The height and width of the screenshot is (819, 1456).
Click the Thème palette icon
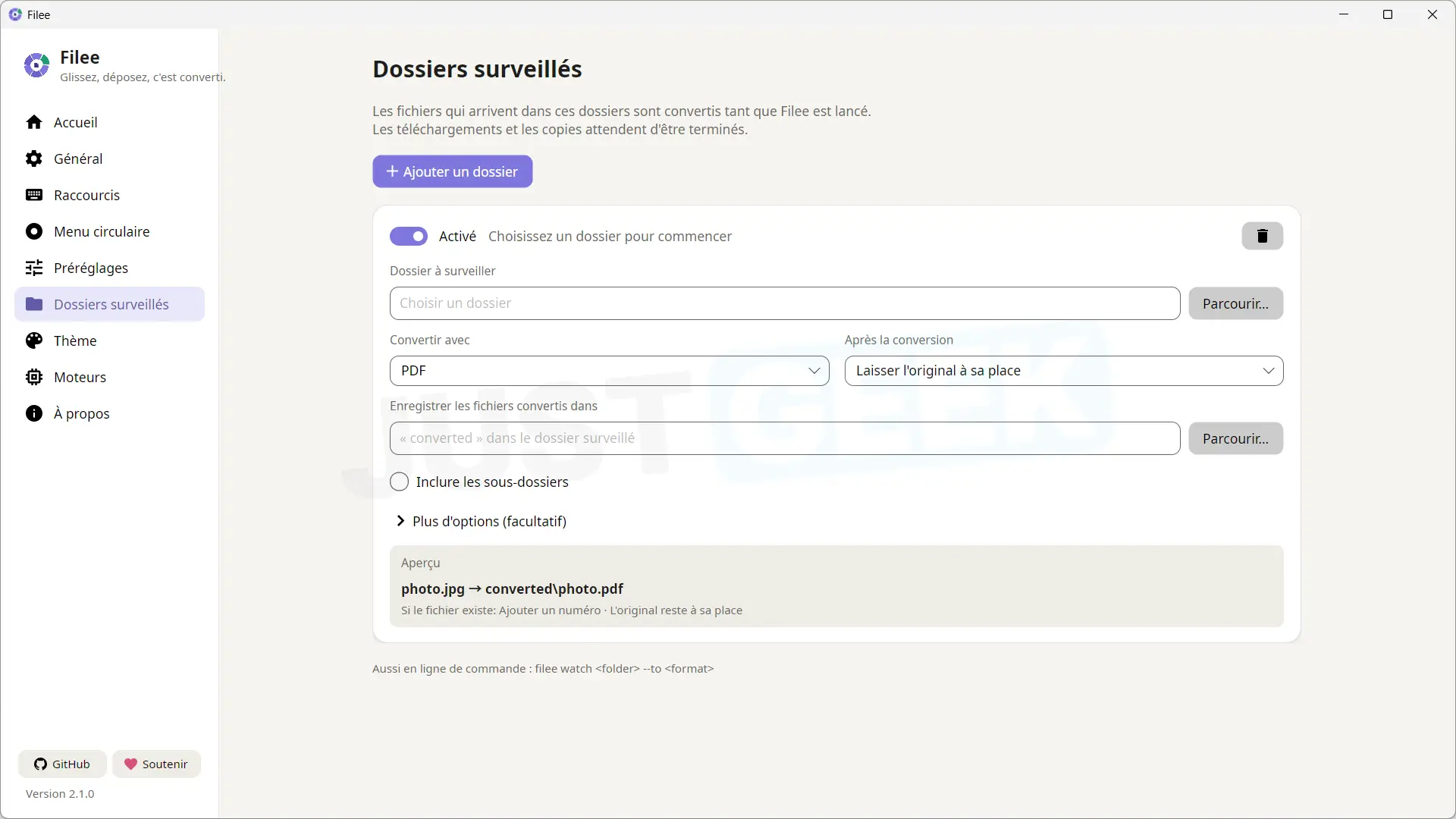coord(34,340)
